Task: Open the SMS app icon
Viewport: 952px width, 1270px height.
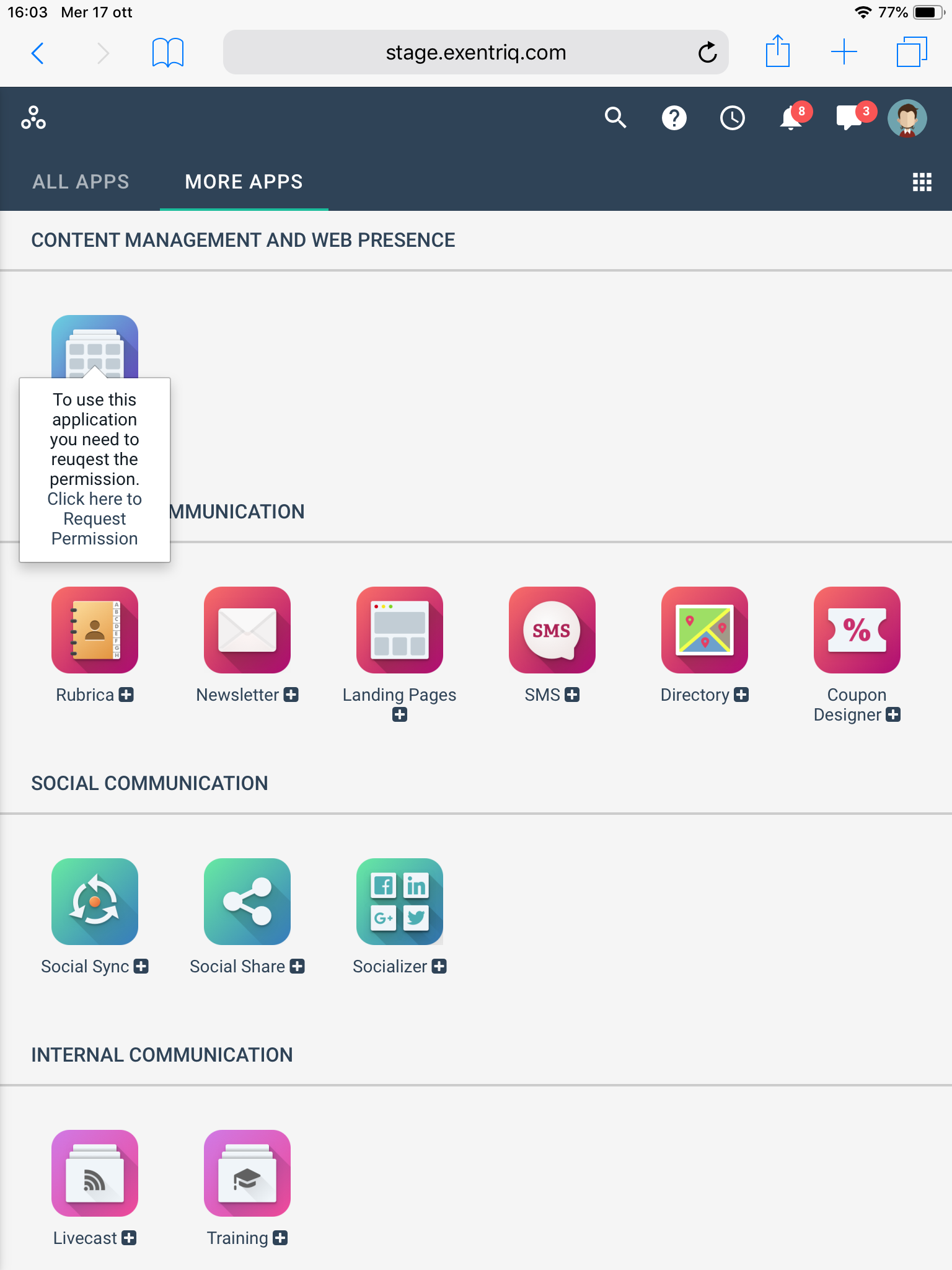Action: tap(552, 630)
